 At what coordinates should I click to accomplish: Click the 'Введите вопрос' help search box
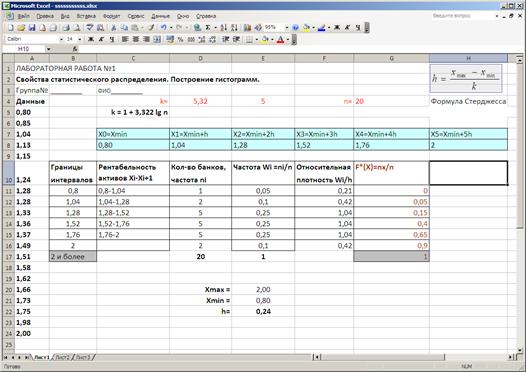462,16
